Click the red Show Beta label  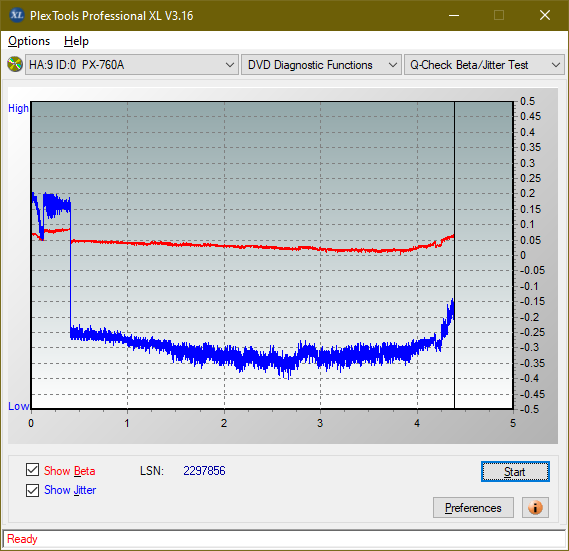pos(70,471)
